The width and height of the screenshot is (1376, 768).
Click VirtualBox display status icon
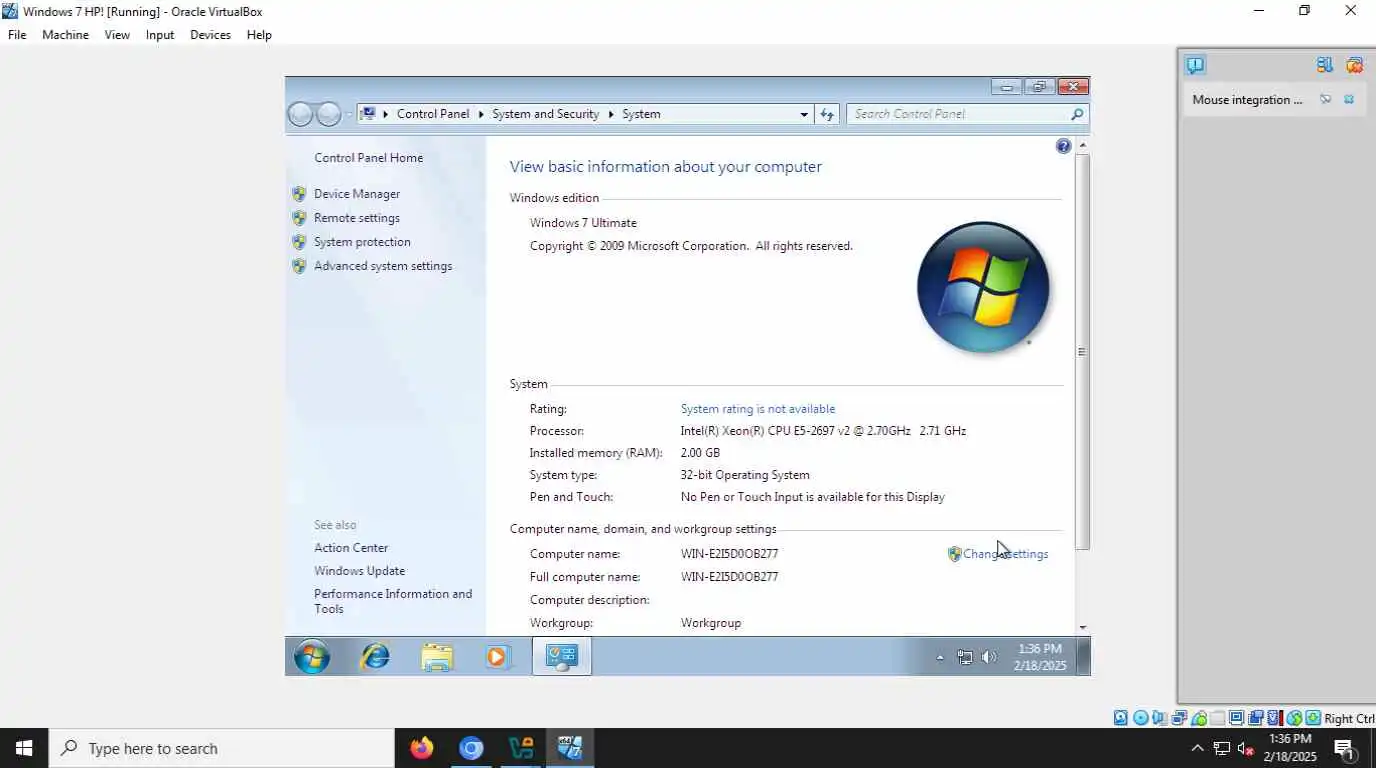click(1236, 718)
